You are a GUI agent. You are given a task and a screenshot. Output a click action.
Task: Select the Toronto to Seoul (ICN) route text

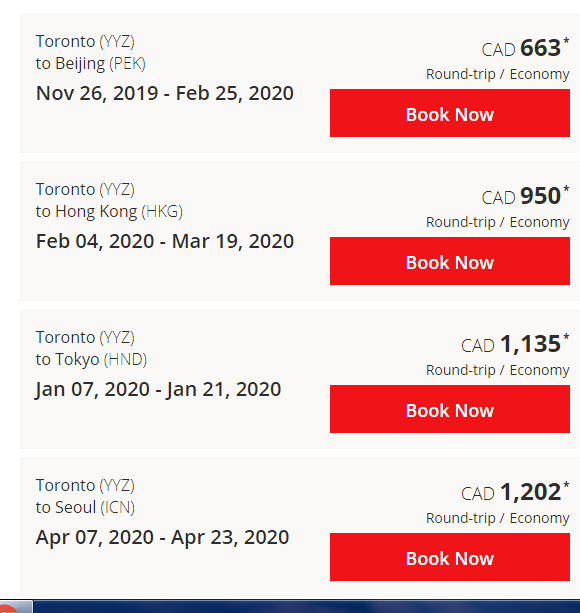[x=85, y=496]
